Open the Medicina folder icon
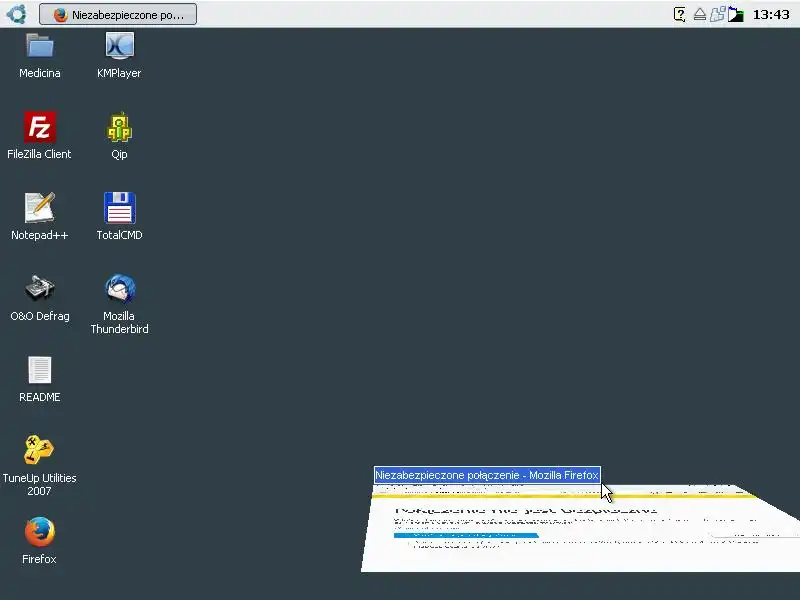Viewport: 800px width, 600px height. [x=40, y=46]
